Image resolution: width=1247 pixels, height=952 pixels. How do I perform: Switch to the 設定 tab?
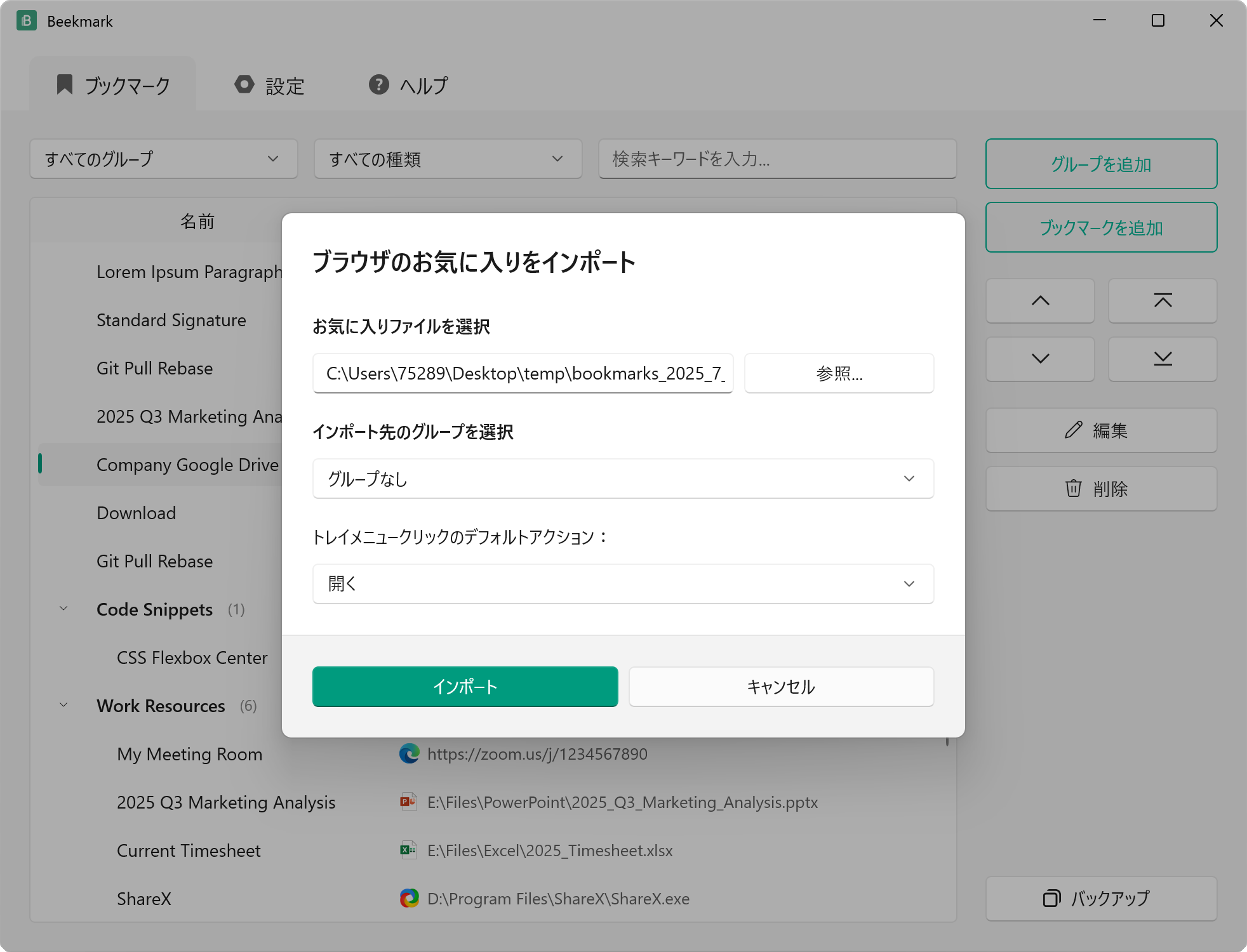click(269, 85)
